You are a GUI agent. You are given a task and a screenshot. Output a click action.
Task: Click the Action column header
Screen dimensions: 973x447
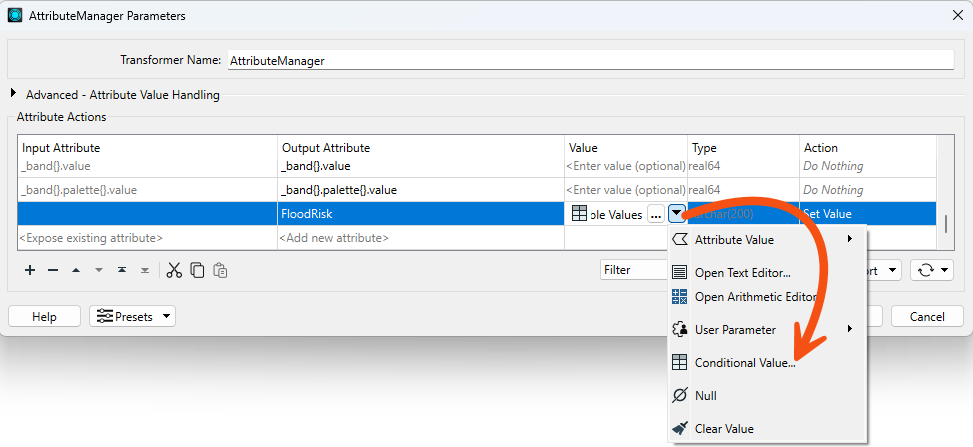click(868, 148)
